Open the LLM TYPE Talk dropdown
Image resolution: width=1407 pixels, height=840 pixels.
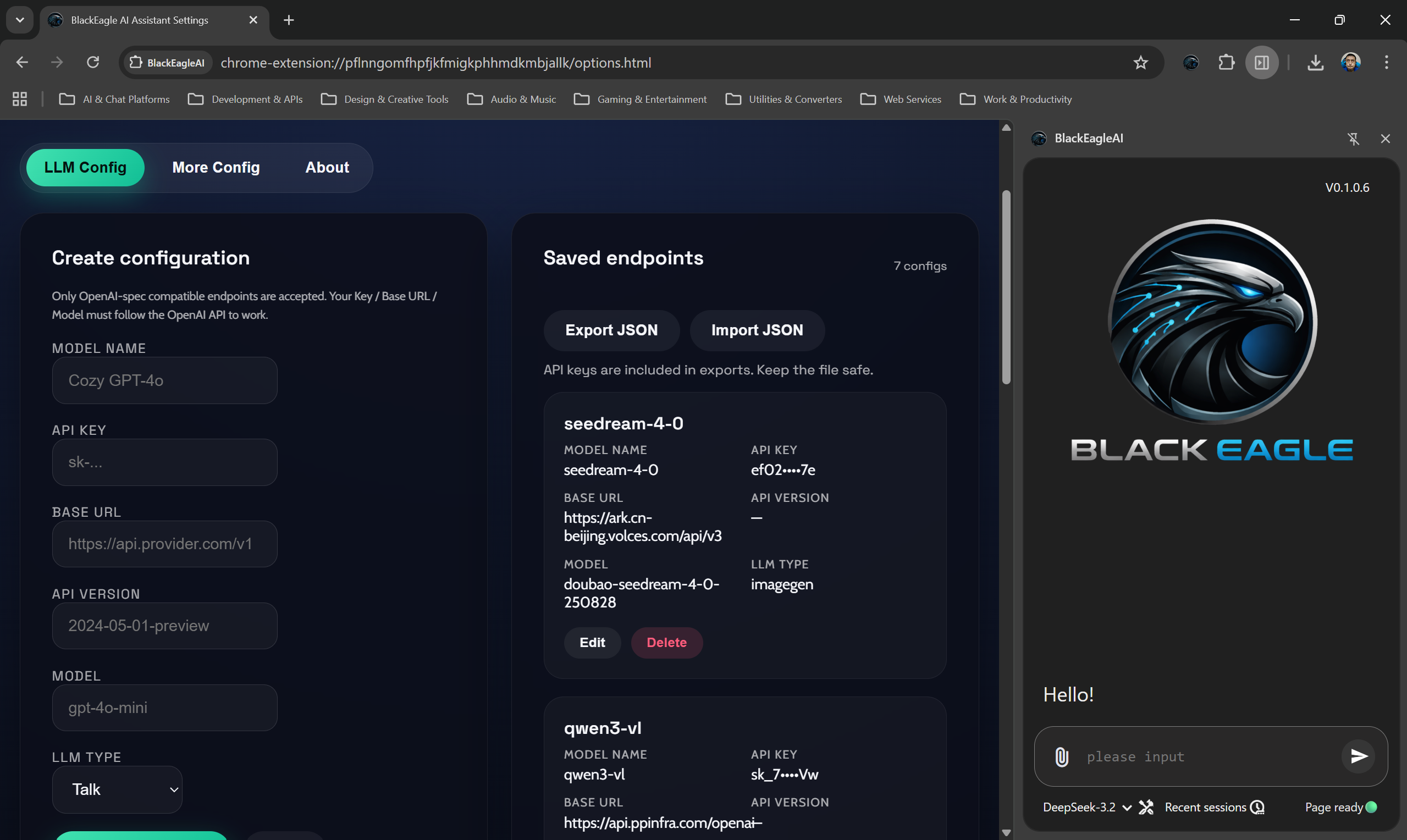click(x=117, y=789)
